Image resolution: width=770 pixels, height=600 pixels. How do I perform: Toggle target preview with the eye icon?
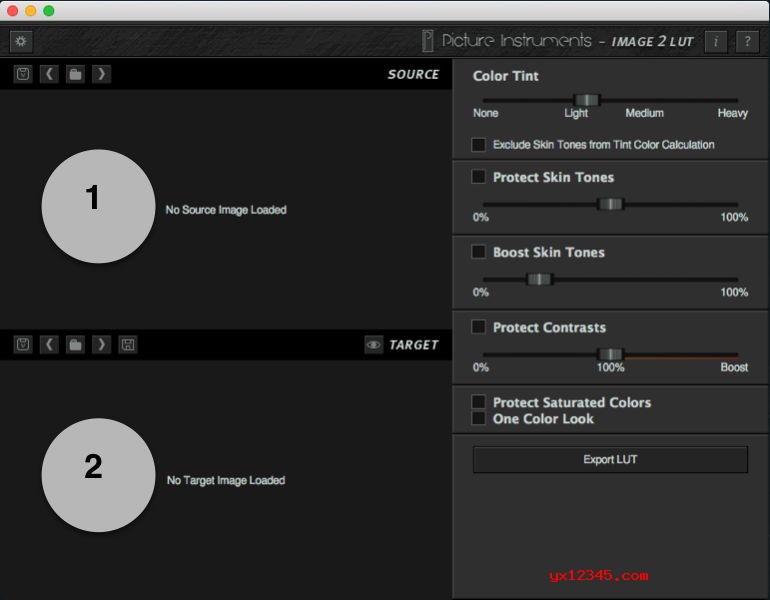coord(374,345)
